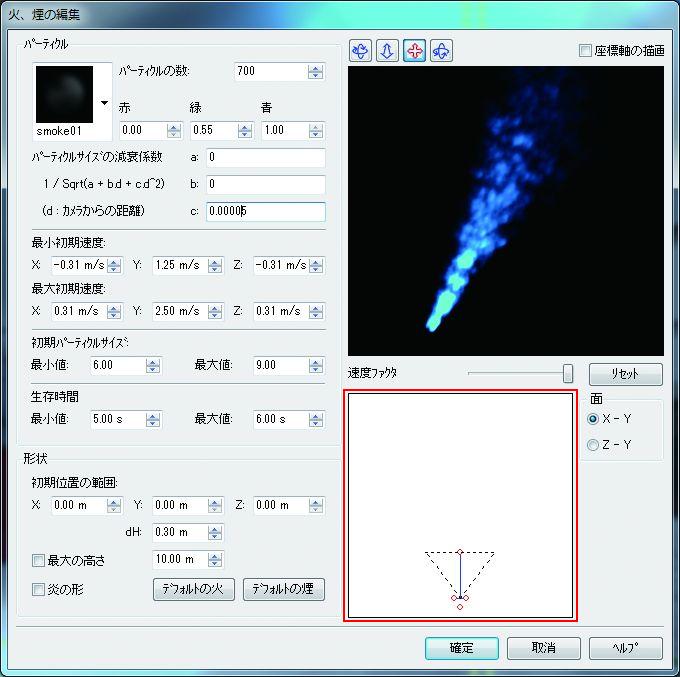The height and width of the screenshot is (677, 680).
Task: Click the 赤 color spinner arrows
Action: [174, 131]
